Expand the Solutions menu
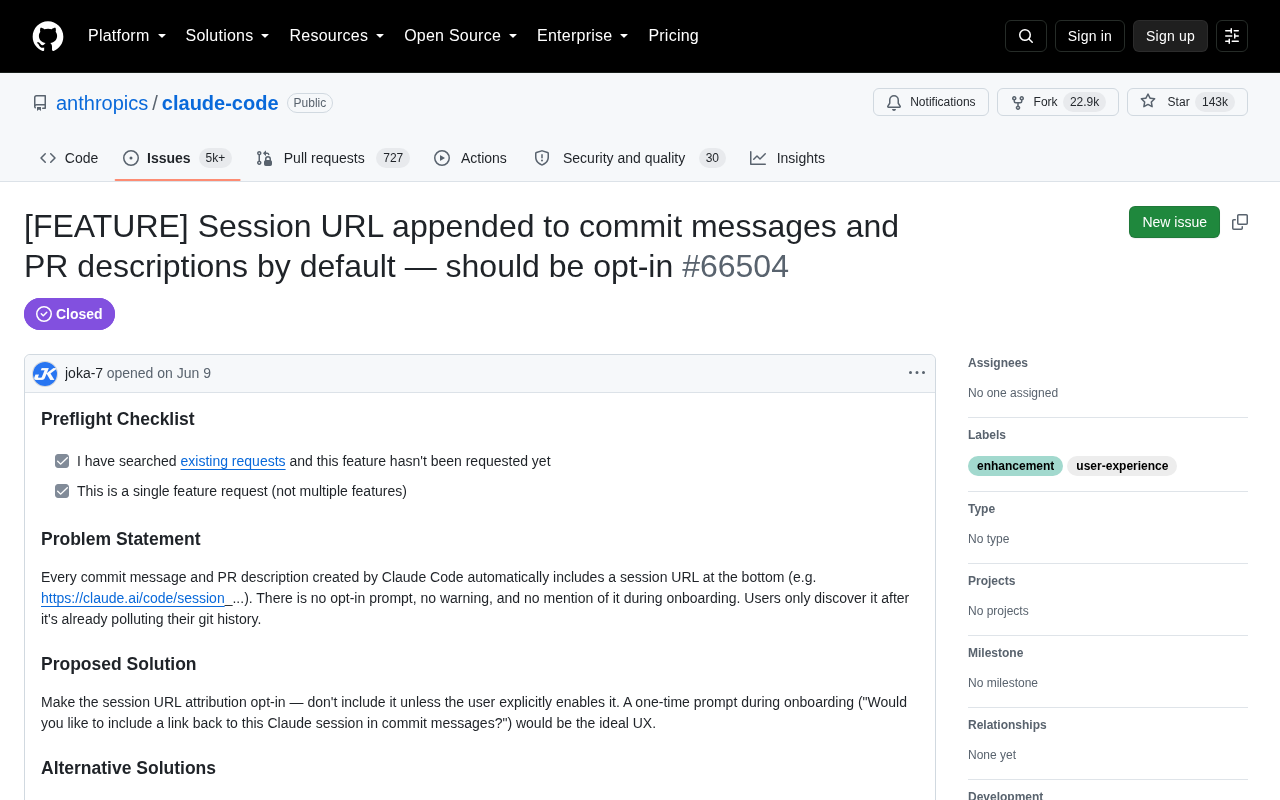 [x=228, y=36]
